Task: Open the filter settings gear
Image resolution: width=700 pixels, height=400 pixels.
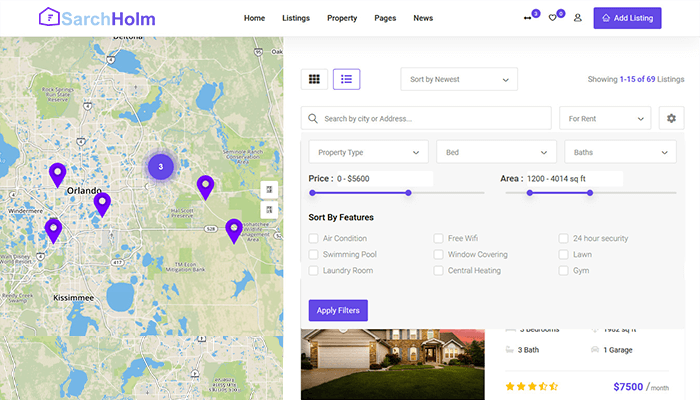Action: (672, 118)
